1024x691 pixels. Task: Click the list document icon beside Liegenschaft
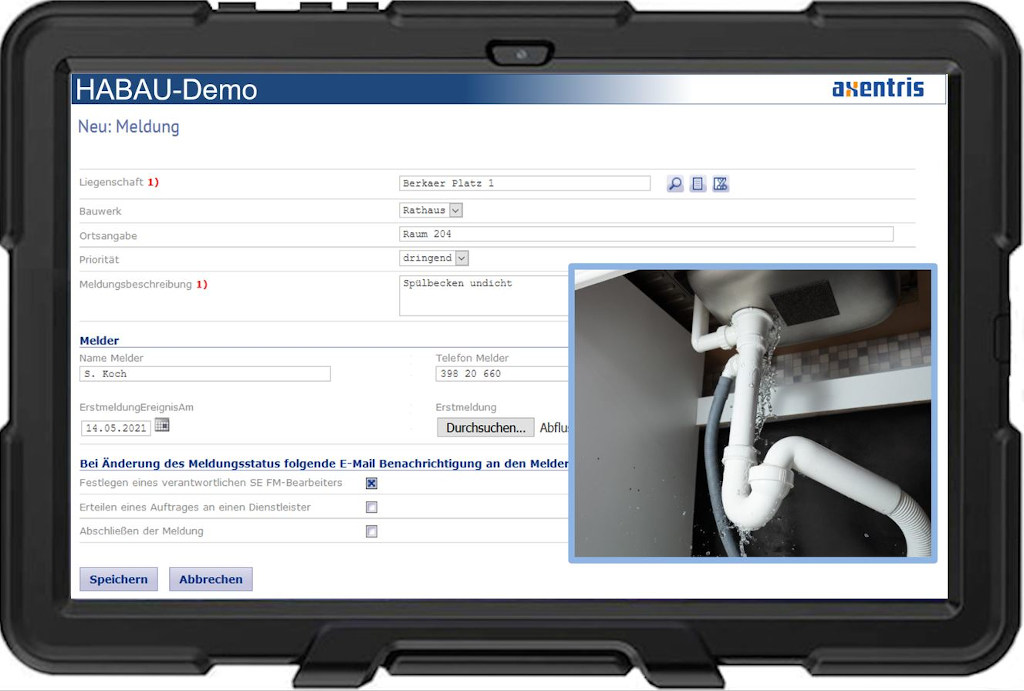698,184
